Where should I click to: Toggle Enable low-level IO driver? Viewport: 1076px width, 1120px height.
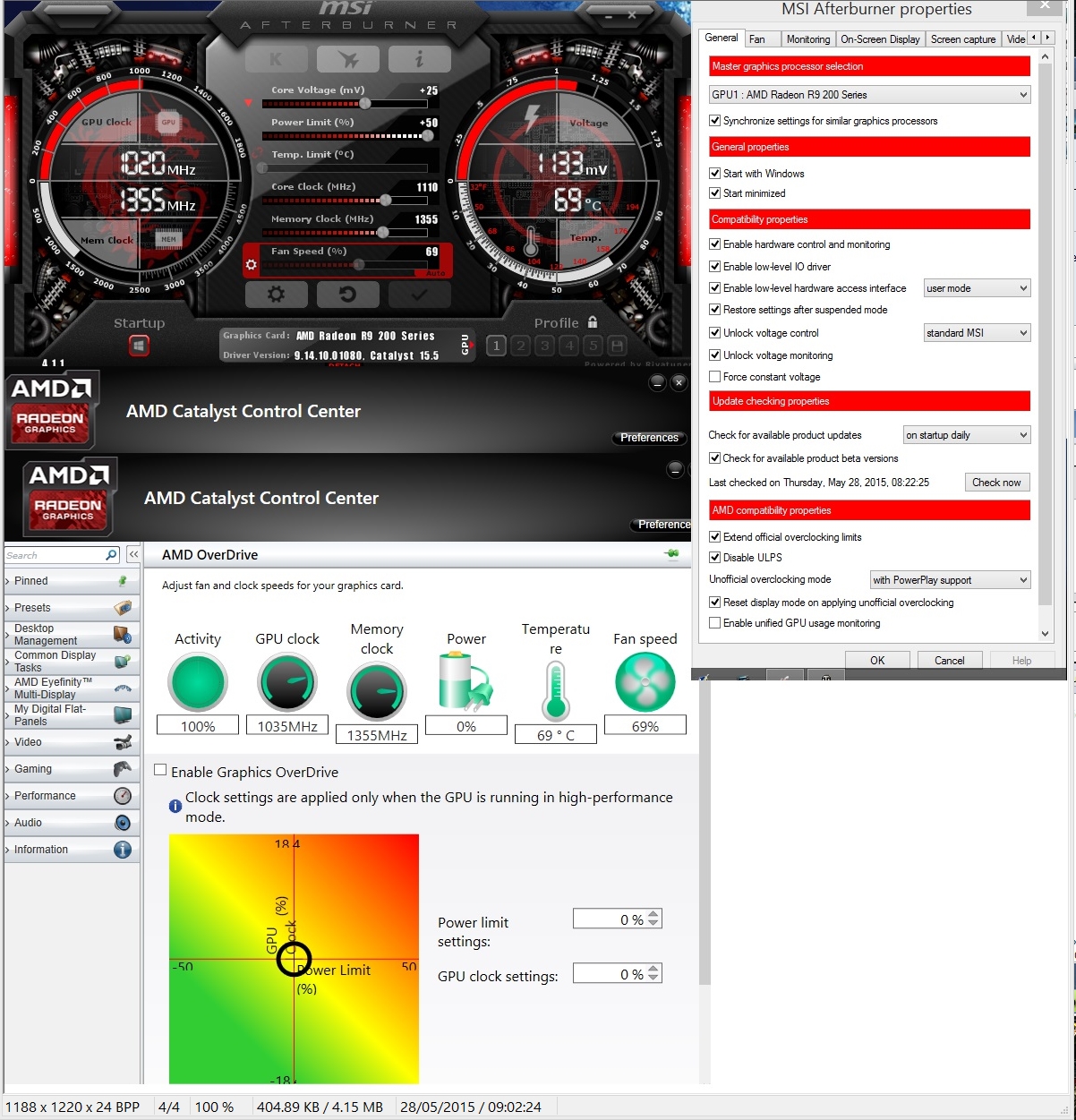[714, 267]
